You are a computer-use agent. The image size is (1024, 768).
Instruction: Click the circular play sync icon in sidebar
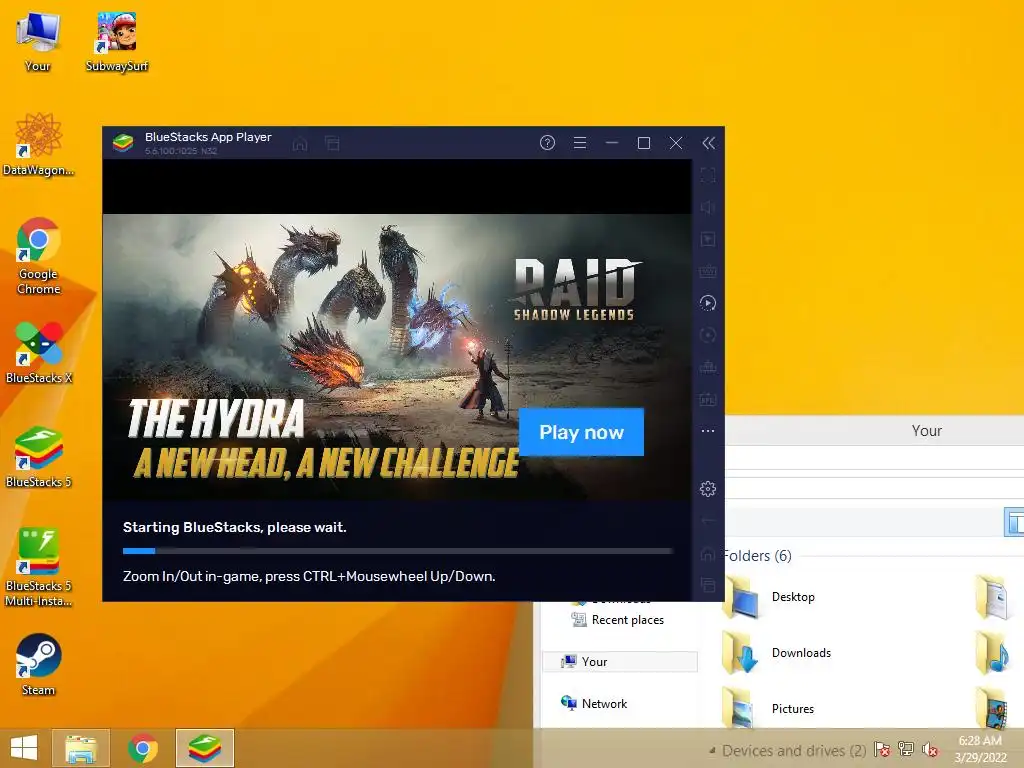[708, 303]
